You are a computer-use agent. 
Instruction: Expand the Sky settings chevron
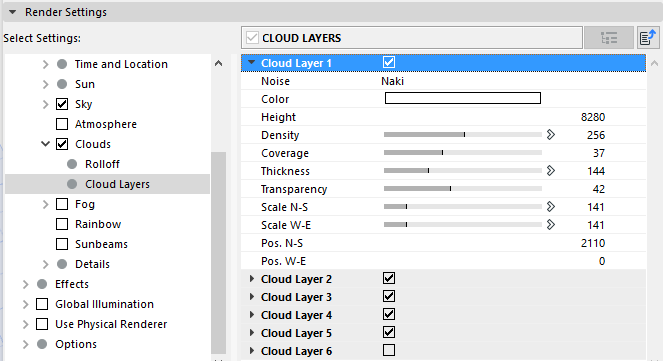(45, 104)
